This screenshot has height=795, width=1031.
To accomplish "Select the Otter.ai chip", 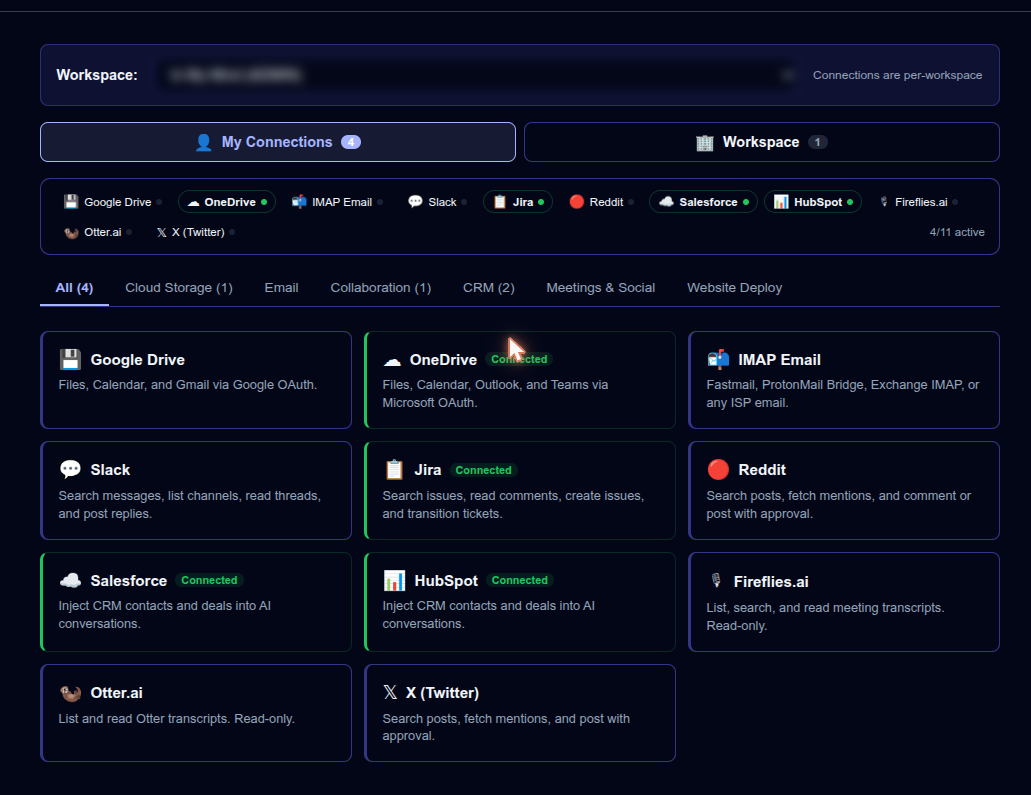I will click(97, 232).
